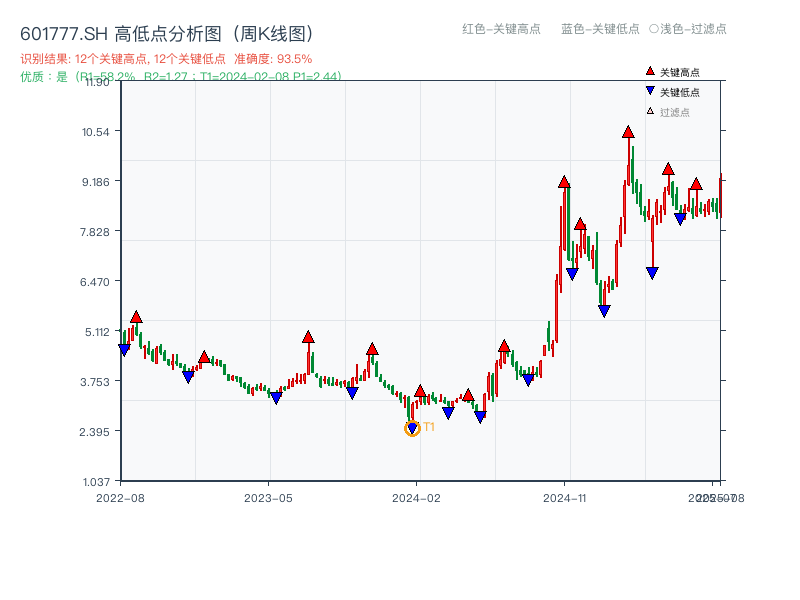Click top legend text 蓝色-关键低点
Image resolution: width=800 pixels, height=600 pixels.
pyautogui.click(x=600, y=29)
